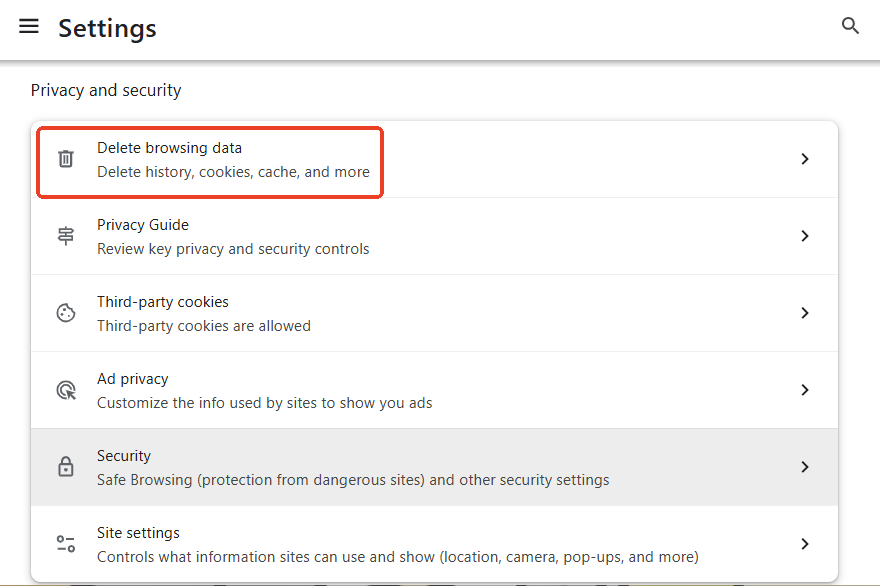Open the search icon in the header

click(x=850, y=26)
